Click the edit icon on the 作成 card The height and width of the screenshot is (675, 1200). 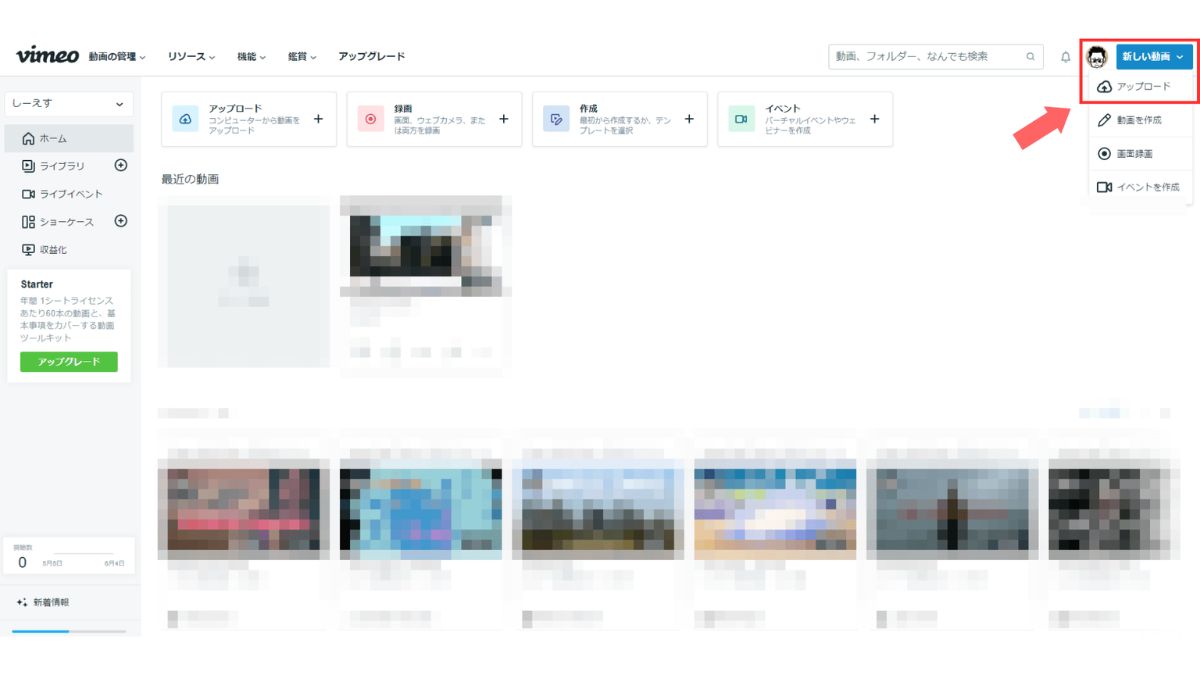556,119
